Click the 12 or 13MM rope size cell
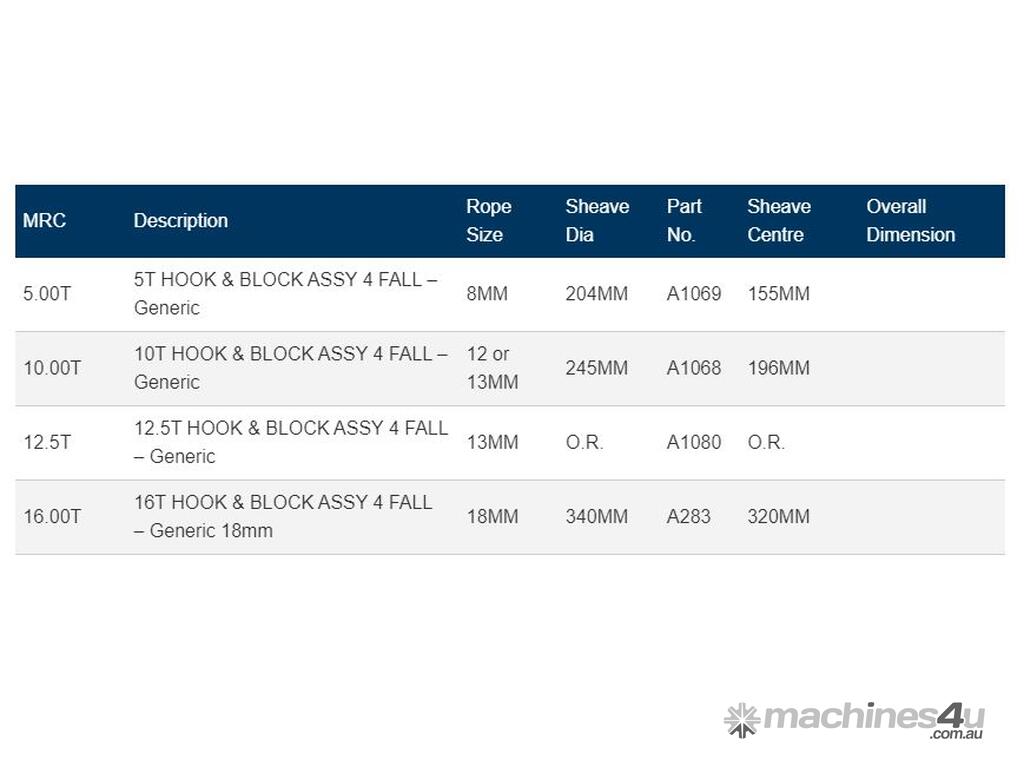The image size is (1024, 768). point(492,368)
